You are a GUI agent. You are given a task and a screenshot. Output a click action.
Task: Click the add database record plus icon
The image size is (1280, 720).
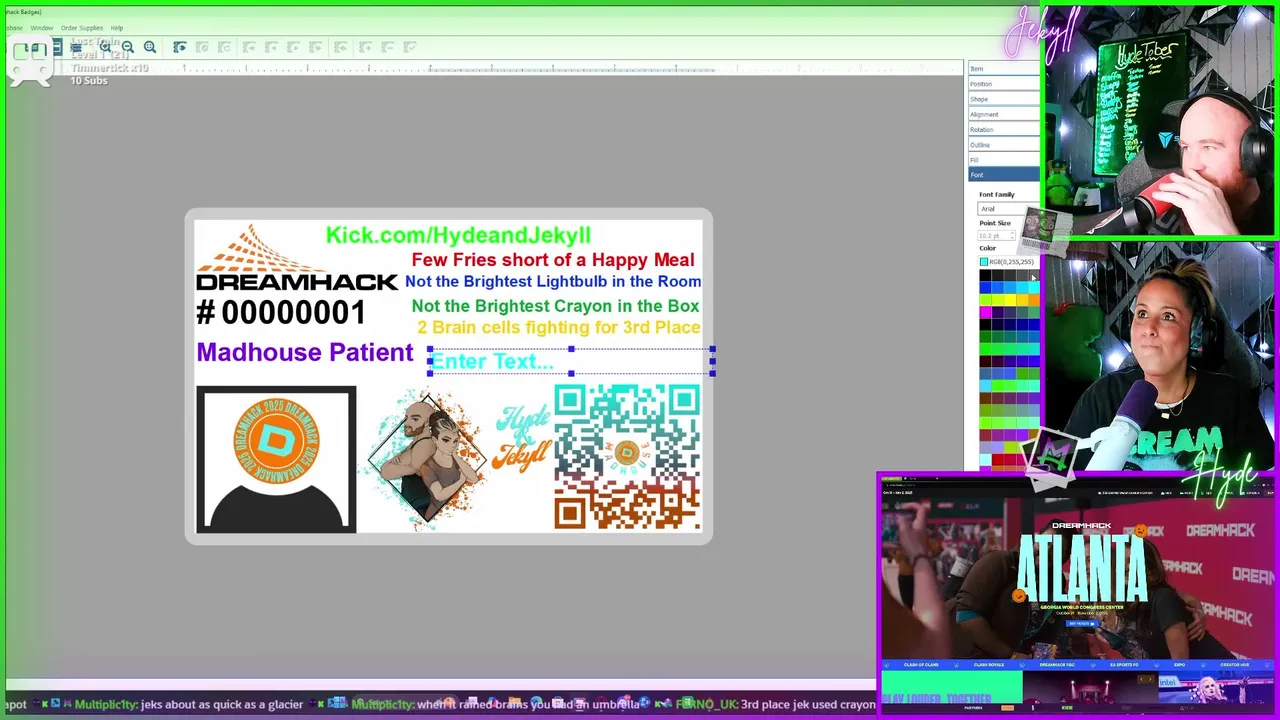(365, 47)
